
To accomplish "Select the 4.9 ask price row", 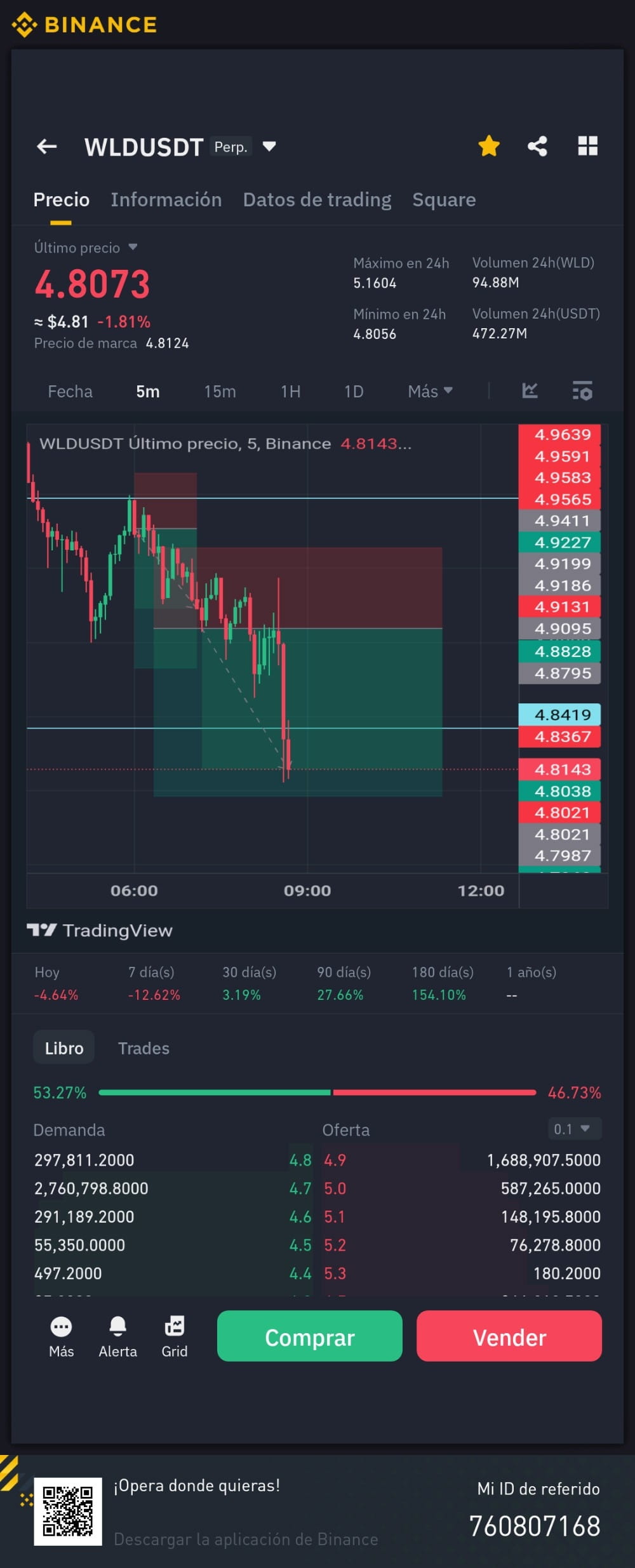I will pyautogui.click(x=462, y=1160).
